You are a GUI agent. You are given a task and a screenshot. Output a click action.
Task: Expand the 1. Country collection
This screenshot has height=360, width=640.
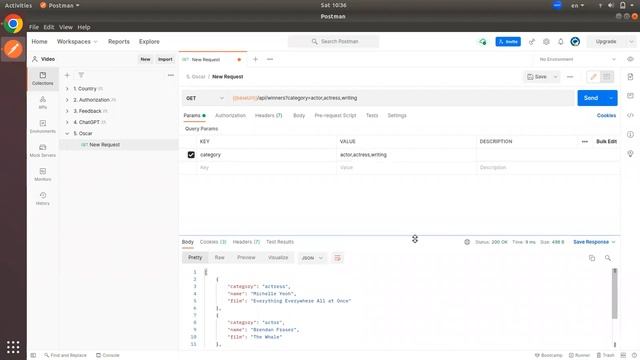67,89
